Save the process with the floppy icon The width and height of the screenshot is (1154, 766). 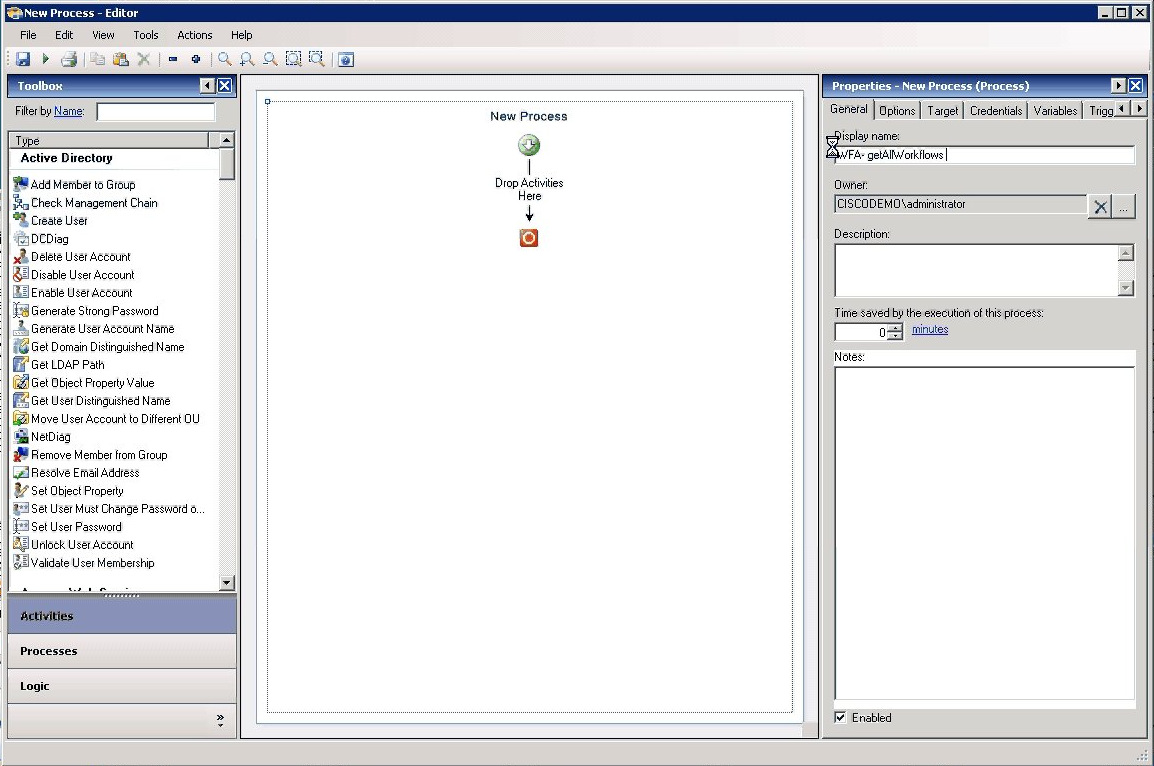pos(23,59)
